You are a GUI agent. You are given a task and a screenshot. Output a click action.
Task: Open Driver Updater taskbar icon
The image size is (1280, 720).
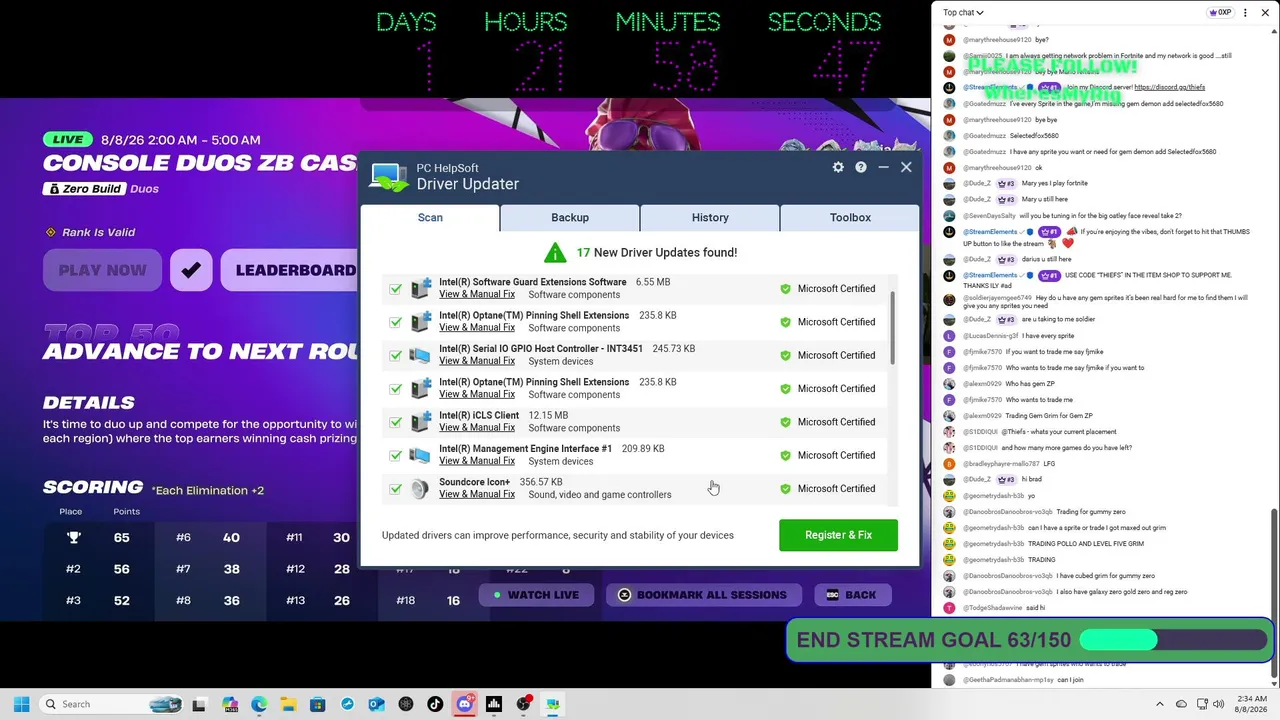(x=552, y=704)
